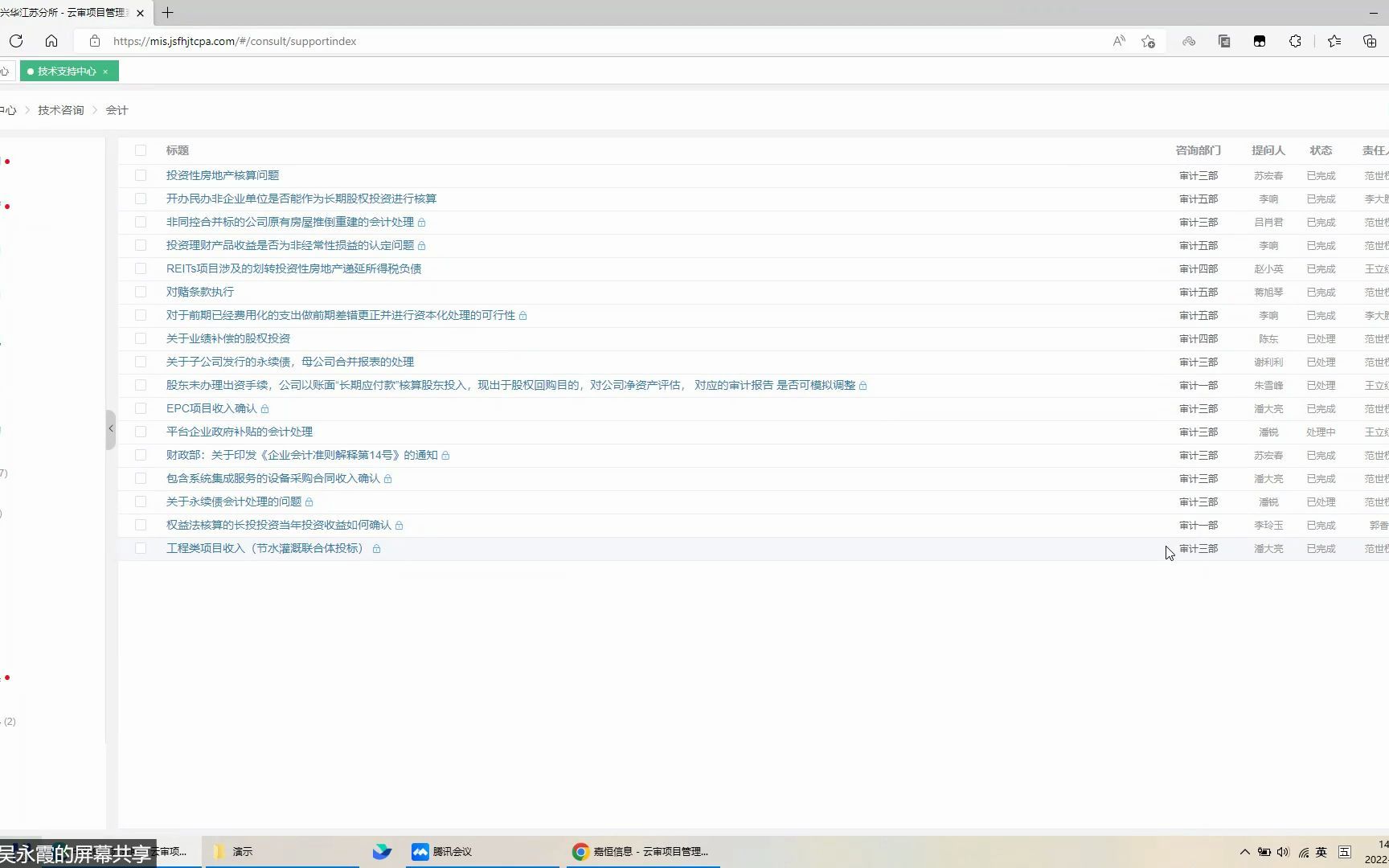
Task: Toggle the select-all checkbox in header
Action: coord(141,150)
